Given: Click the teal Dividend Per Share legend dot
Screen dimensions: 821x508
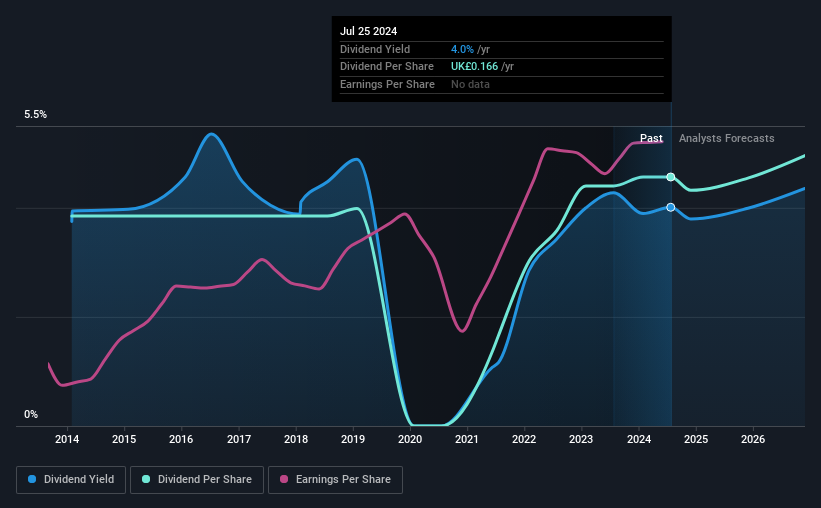Looking at the screenshot, I should (x=146, y=479).
